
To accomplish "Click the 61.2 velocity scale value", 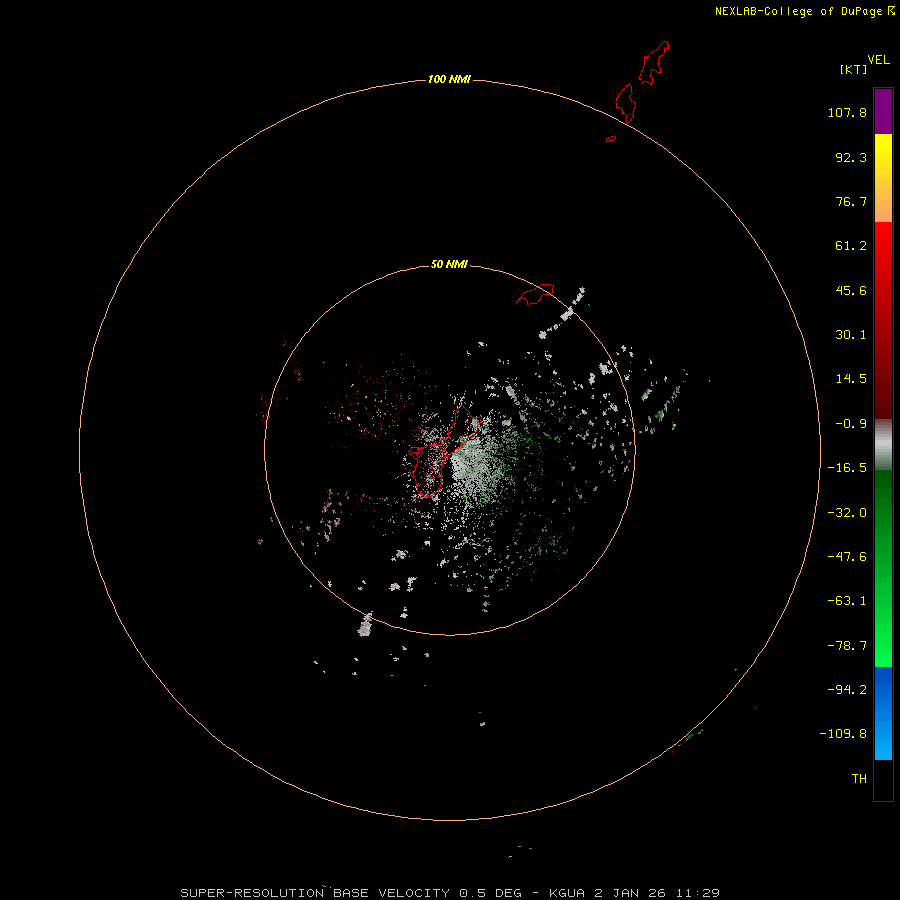I will pos(851,246).
